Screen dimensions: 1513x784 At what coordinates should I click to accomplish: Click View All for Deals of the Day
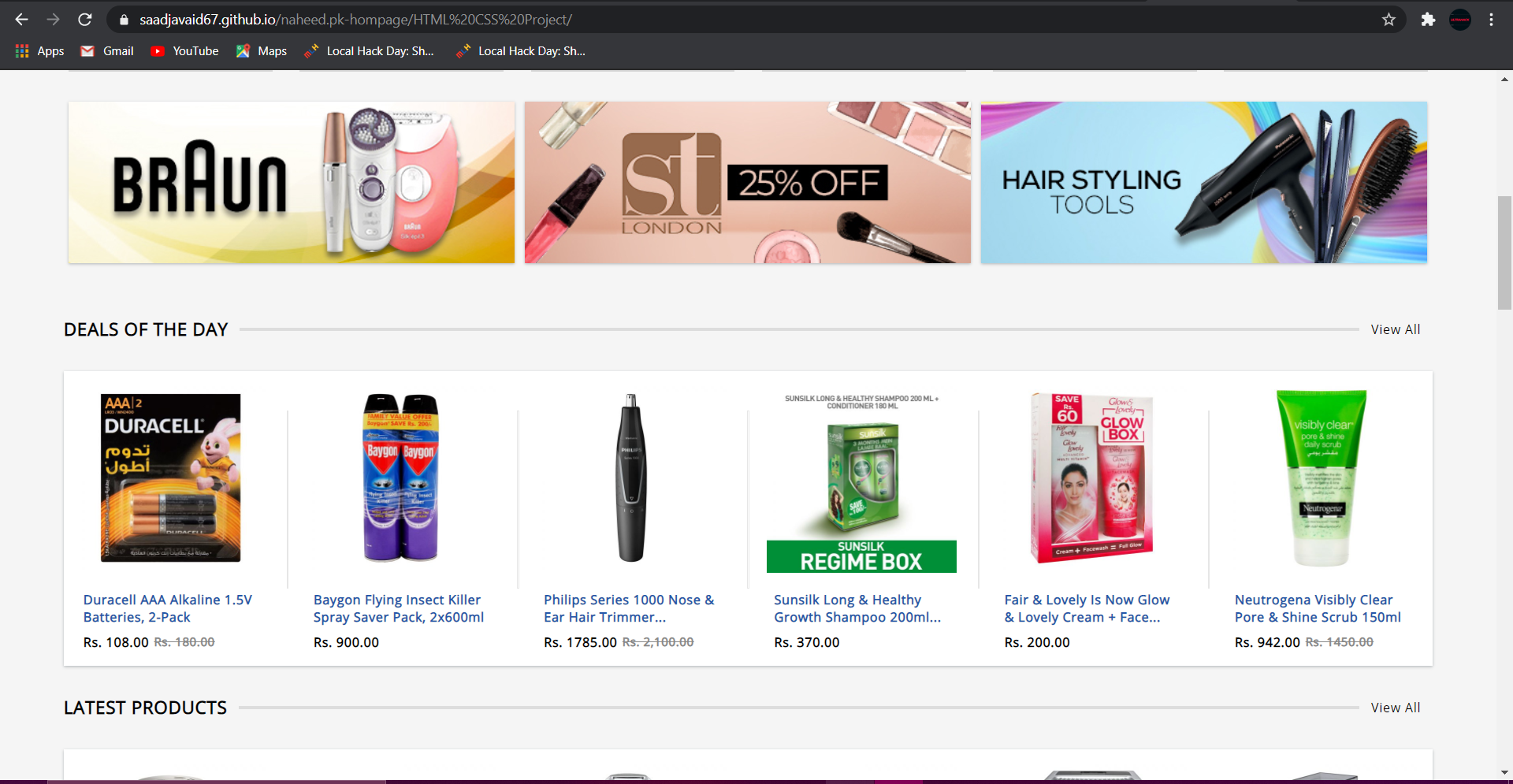(1396, 329)
